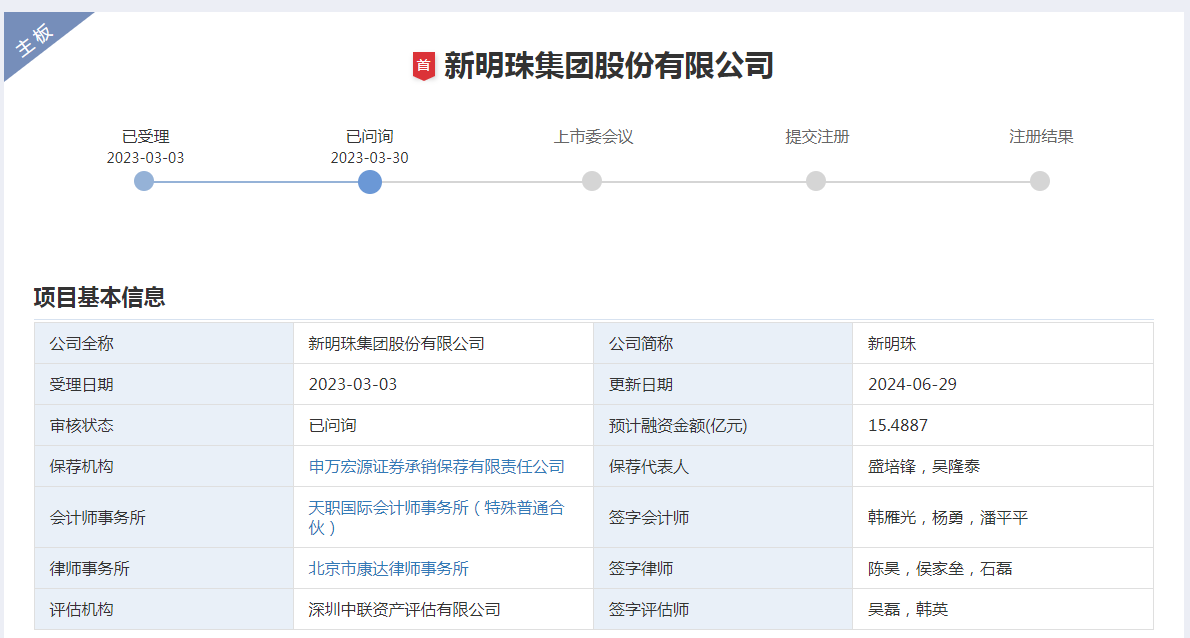Click the 2024-06-29 update date value
This screenshot has width=1190, height=638.
click(x=912, y=385)
